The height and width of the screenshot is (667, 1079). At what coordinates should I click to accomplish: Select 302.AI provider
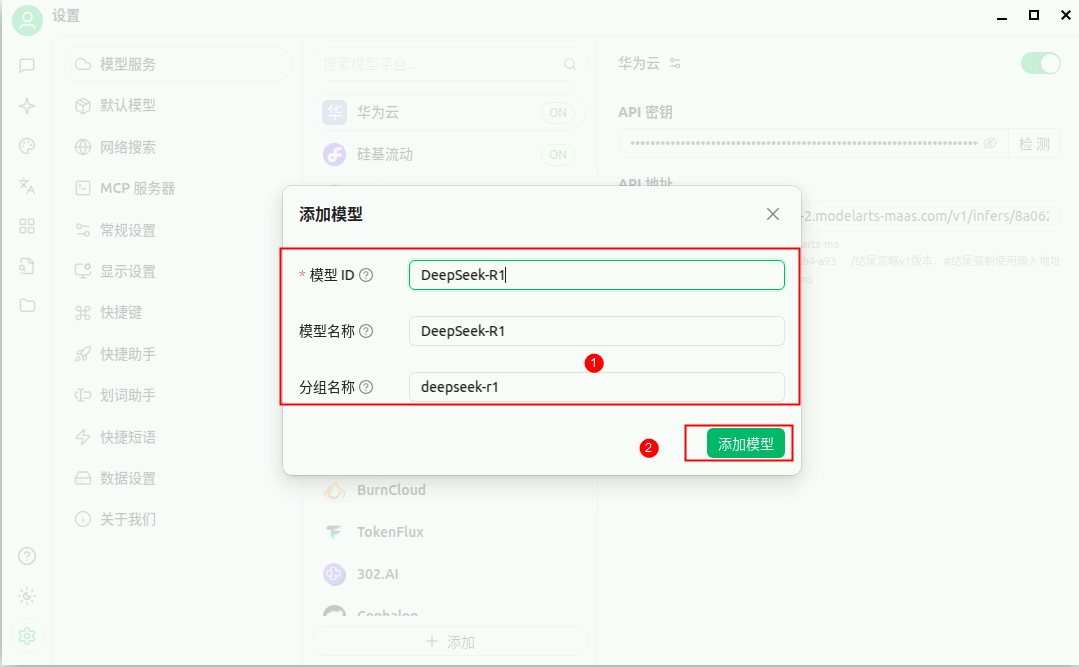click(449, 574)
